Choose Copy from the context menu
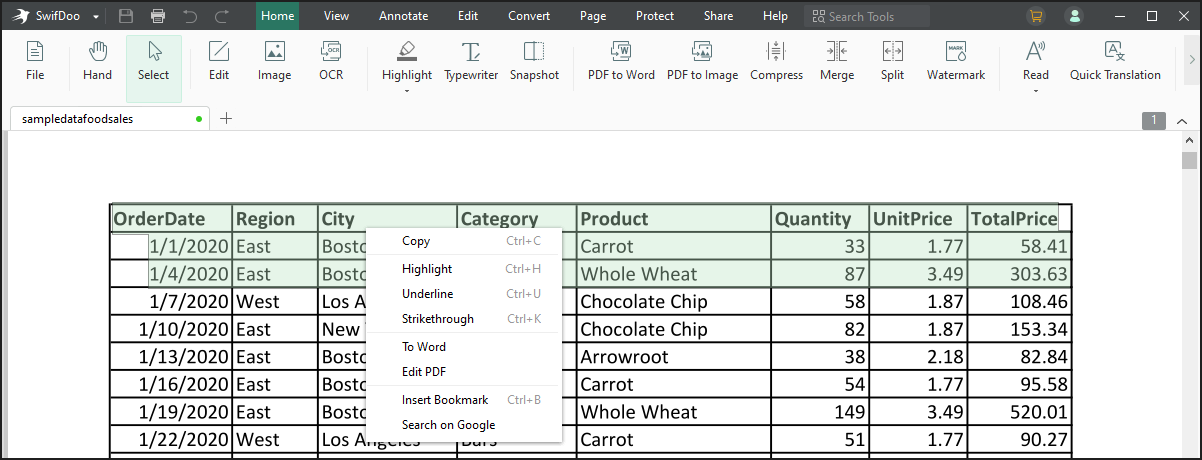This screenshot has width=1202, height=460. click(464, 241)
